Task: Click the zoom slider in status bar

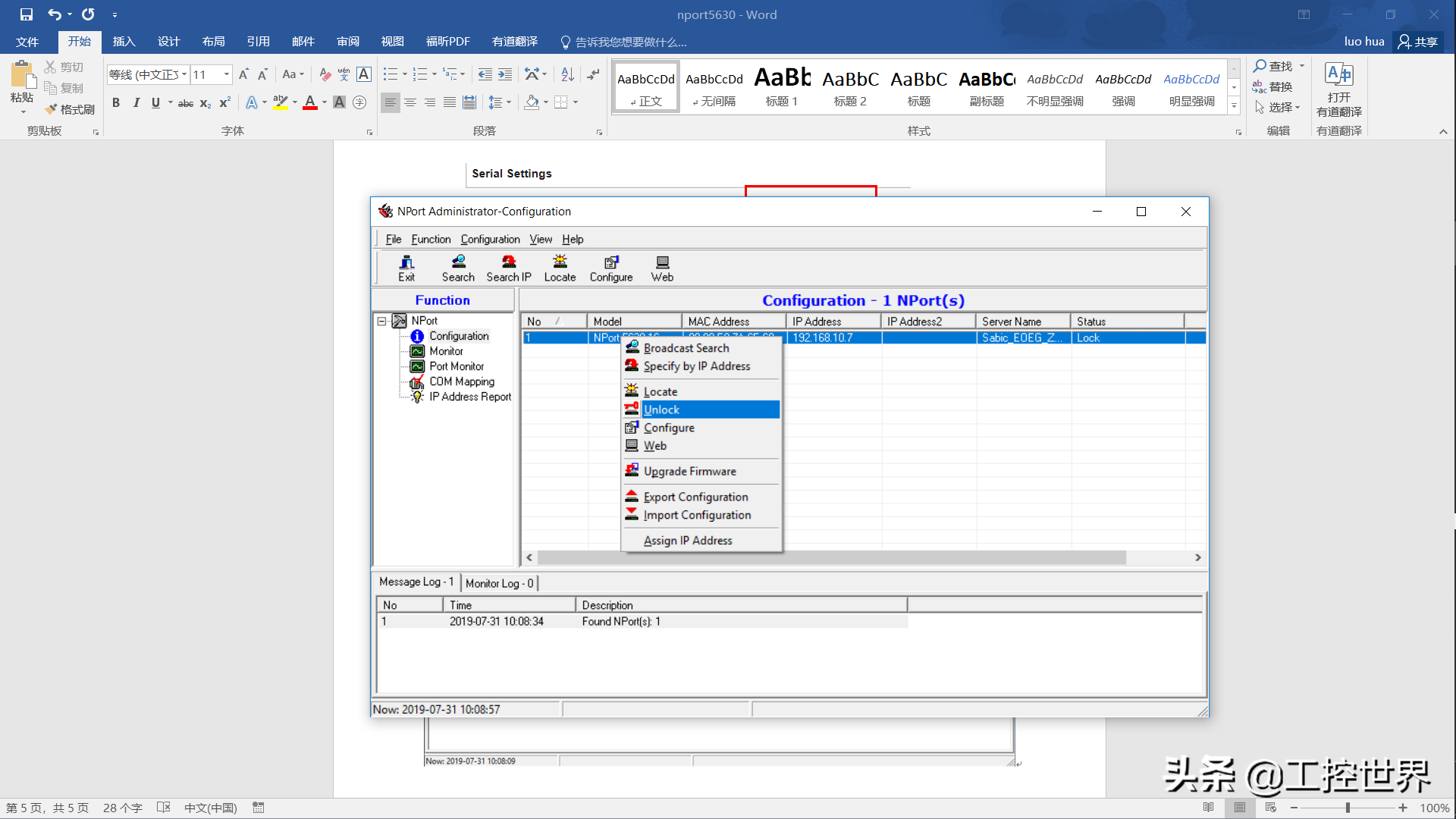Action: (1348, 808)
